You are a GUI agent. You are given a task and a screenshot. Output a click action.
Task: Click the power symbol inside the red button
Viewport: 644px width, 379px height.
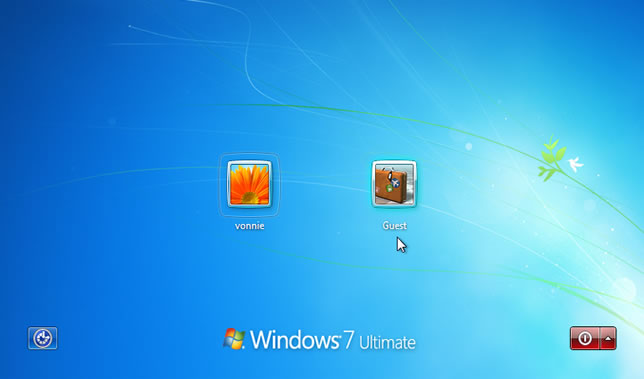585,338
